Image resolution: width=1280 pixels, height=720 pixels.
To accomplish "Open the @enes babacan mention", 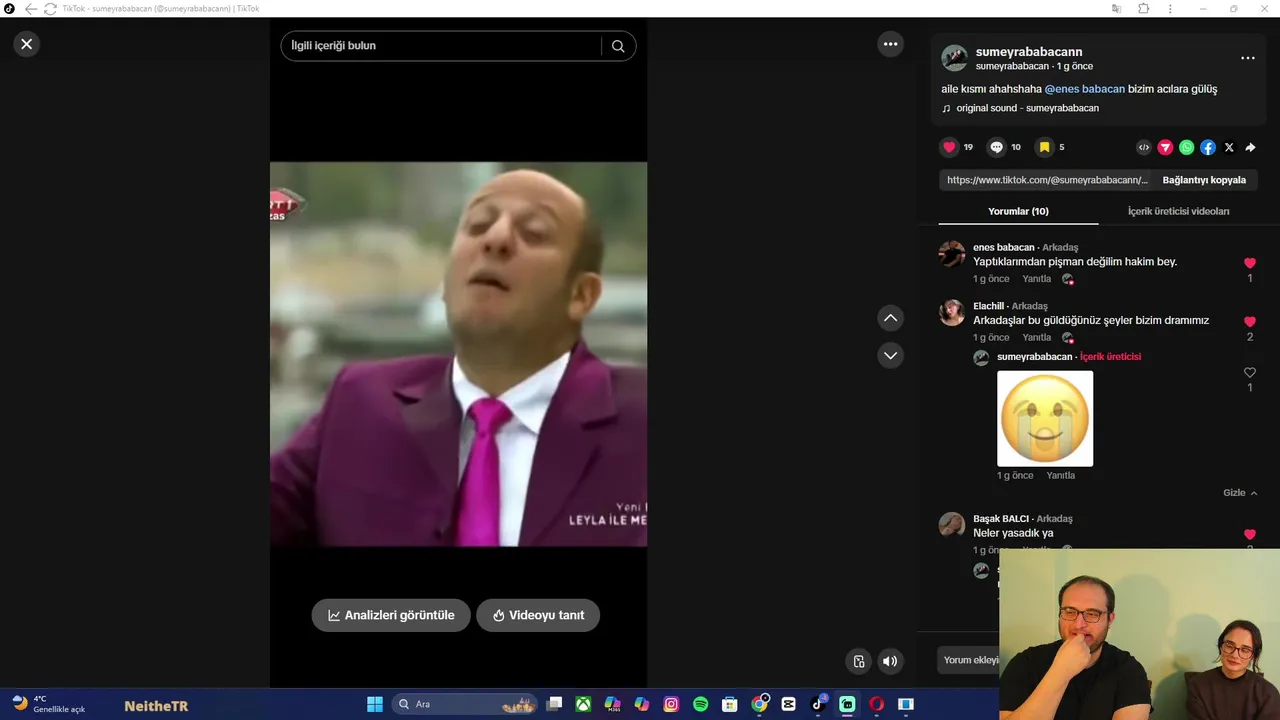I will [x=1085, y=89].
